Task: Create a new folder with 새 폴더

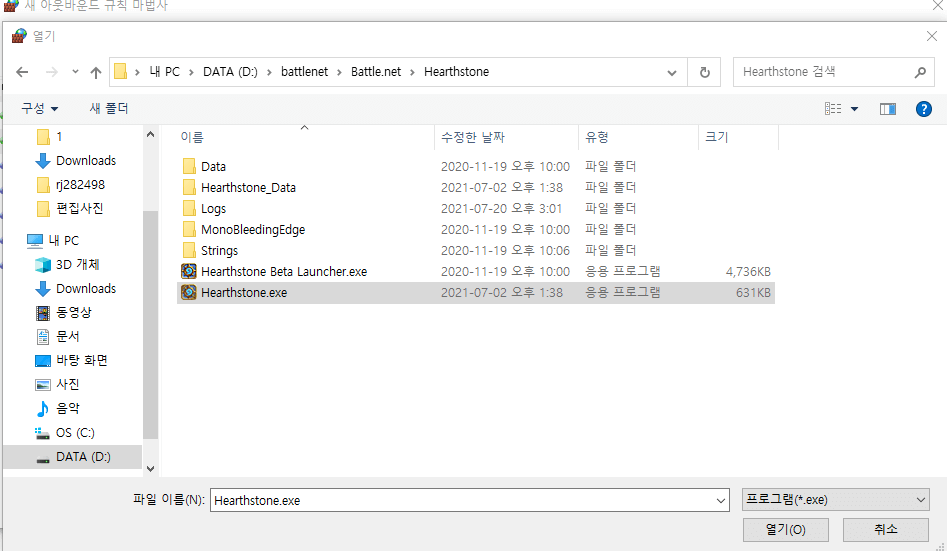Action: point(109,108)
